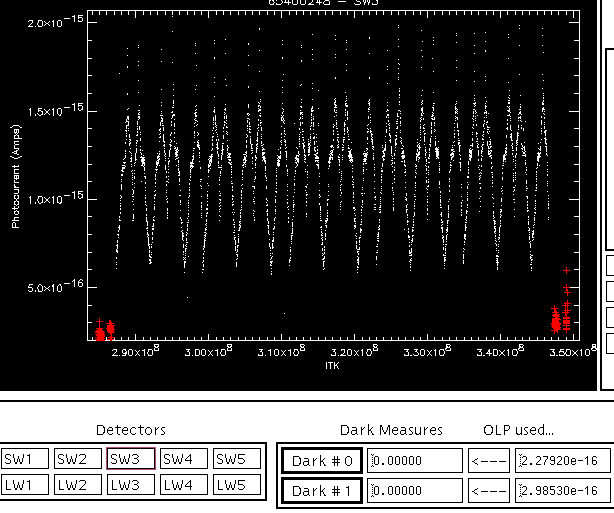Pick the LW4 detector

[x=184, y=485]
